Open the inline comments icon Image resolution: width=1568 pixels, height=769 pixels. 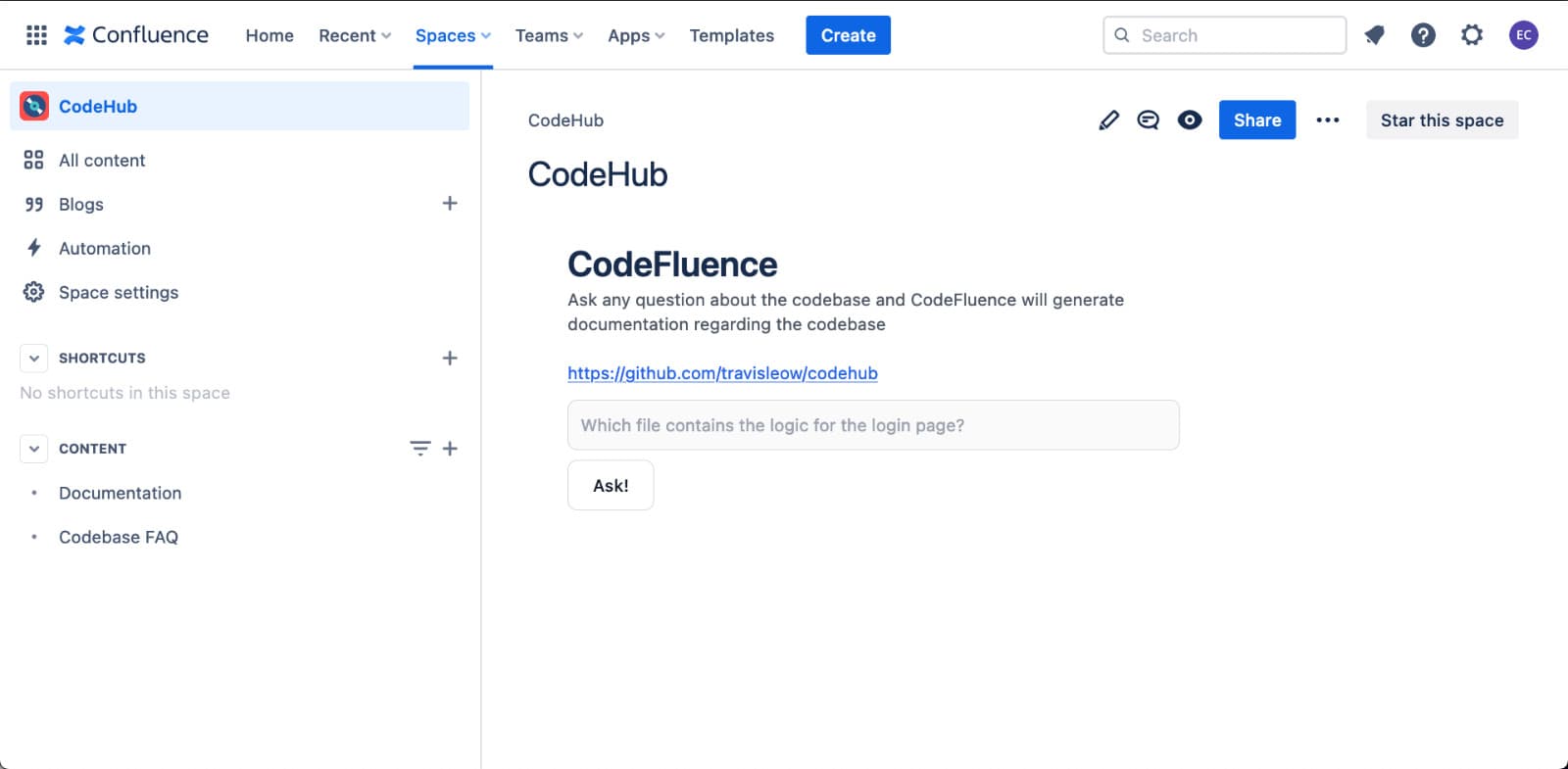pyautogui.click(x=1148, y=120)
